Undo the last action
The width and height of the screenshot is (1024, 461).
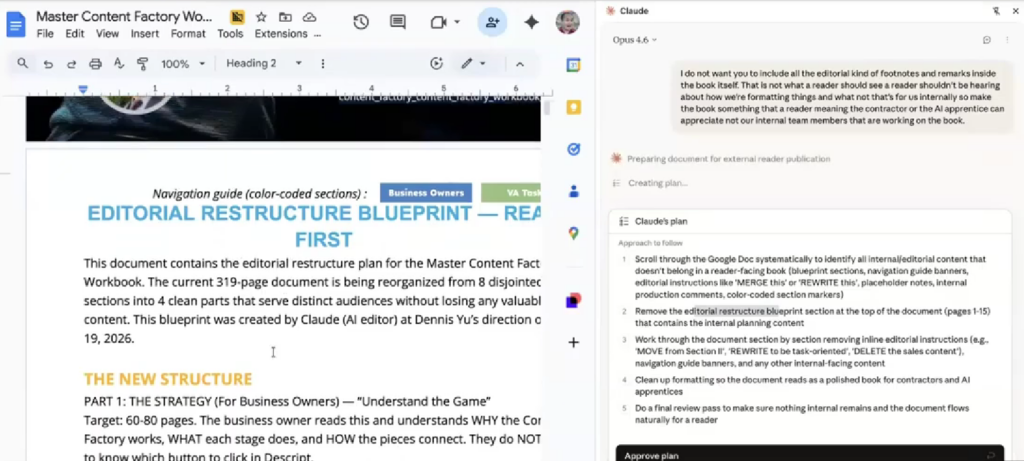click(48, 64)
